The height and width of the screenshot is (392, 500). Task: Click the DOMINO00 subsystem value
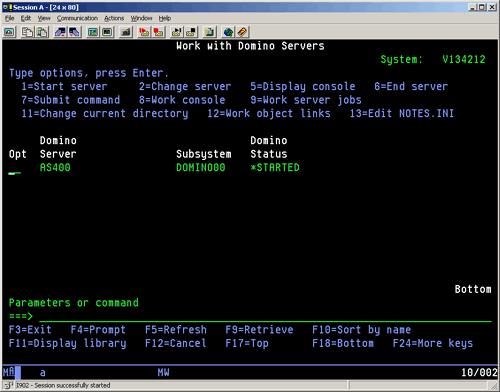201,168
